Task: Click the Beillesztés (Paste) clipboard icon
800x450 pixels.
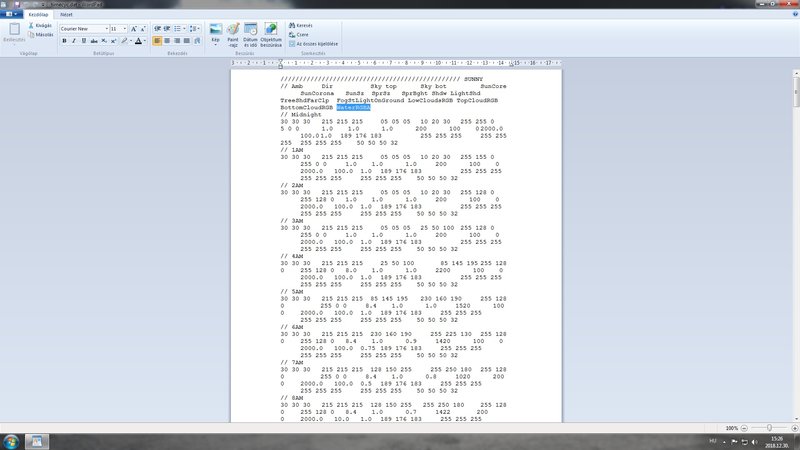Action: click(x=14, y=29)
